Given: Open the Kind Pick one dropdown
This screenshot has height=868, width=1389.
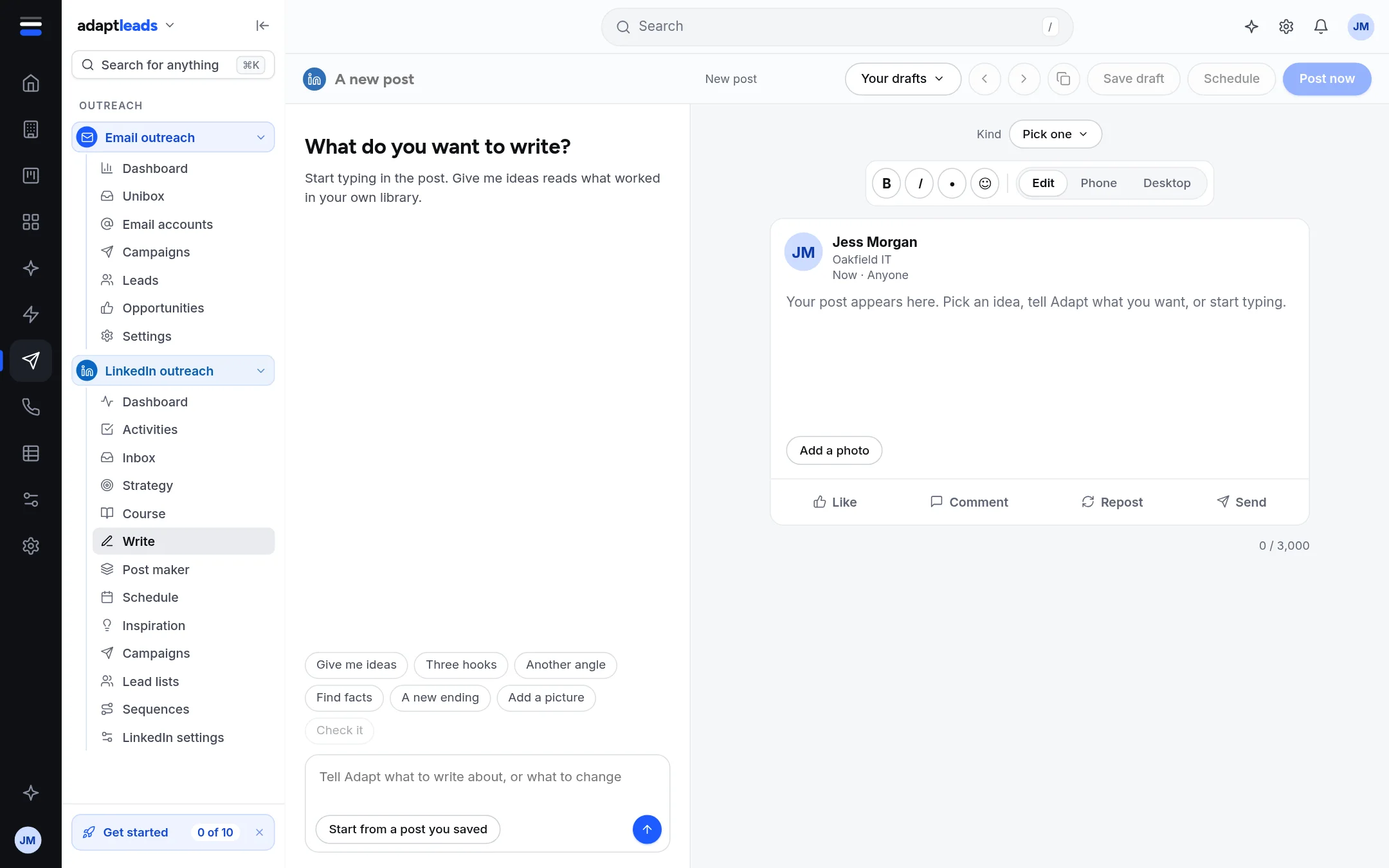Looking at the screenshot, I should tap(1055, 134).
